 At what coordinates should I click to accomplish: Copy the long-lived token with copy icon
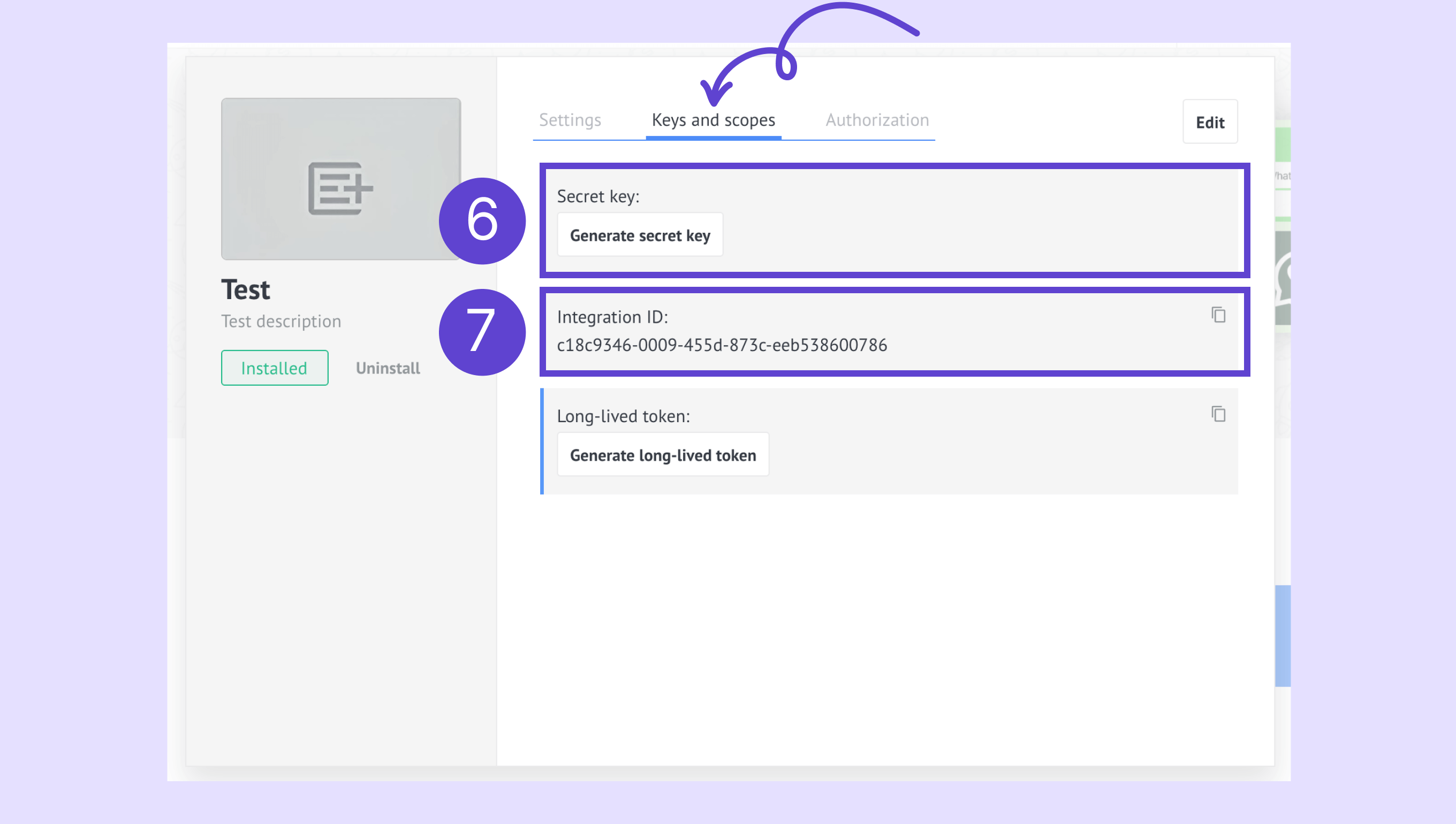tap(1218, 414)
